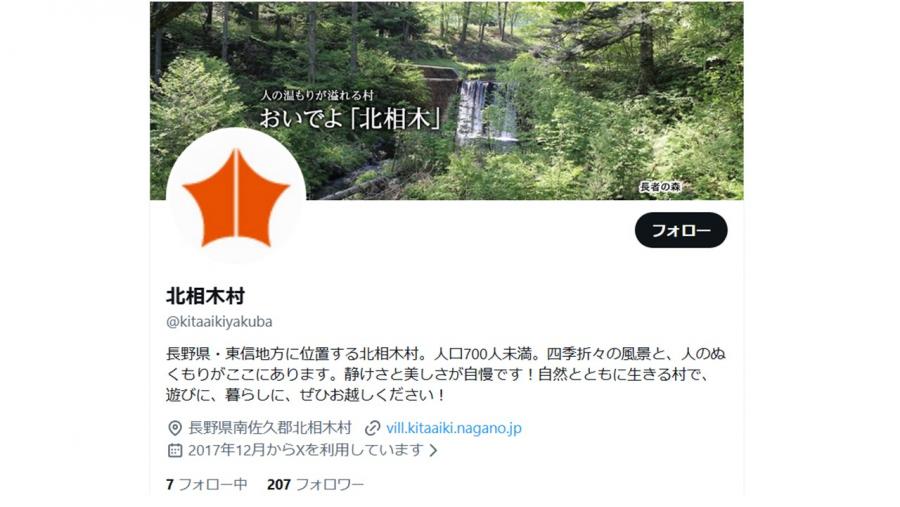Click the 人の温もりが溢れる村 banner subtitle
The width and height of the screenshot is (900, 507).
click(316, 95)
